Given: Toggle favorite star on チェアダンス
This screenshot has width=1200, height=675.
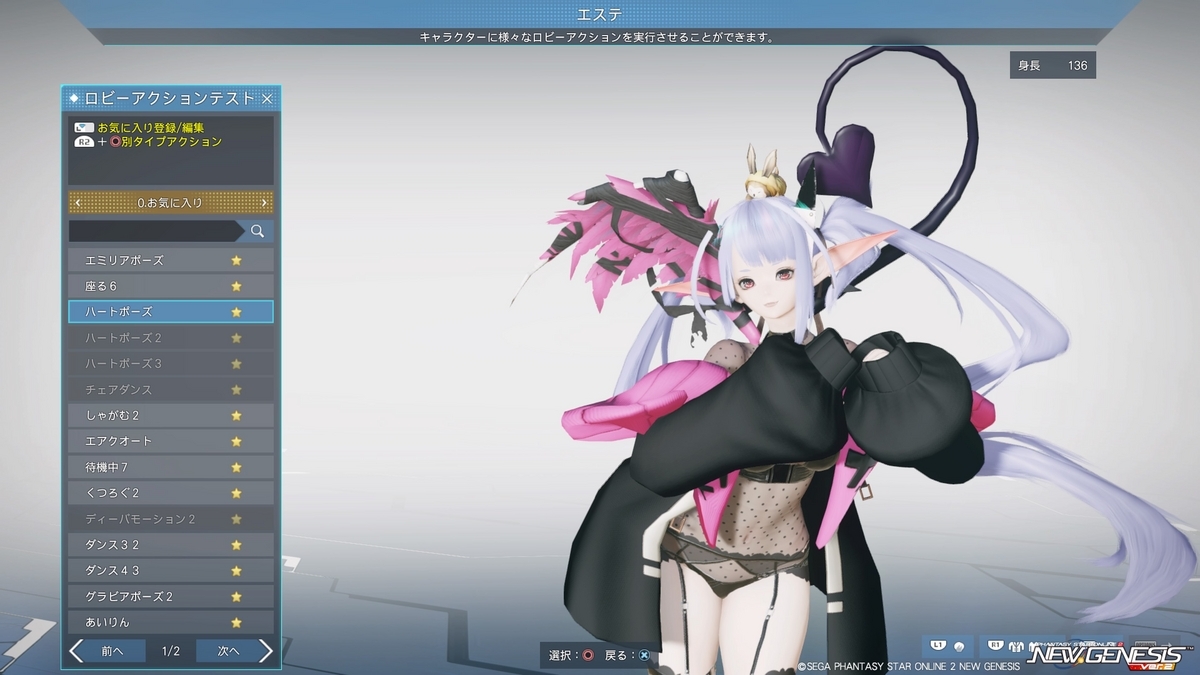Looking at the screenshot, I should pyautogui.click(x=236, y=389).
